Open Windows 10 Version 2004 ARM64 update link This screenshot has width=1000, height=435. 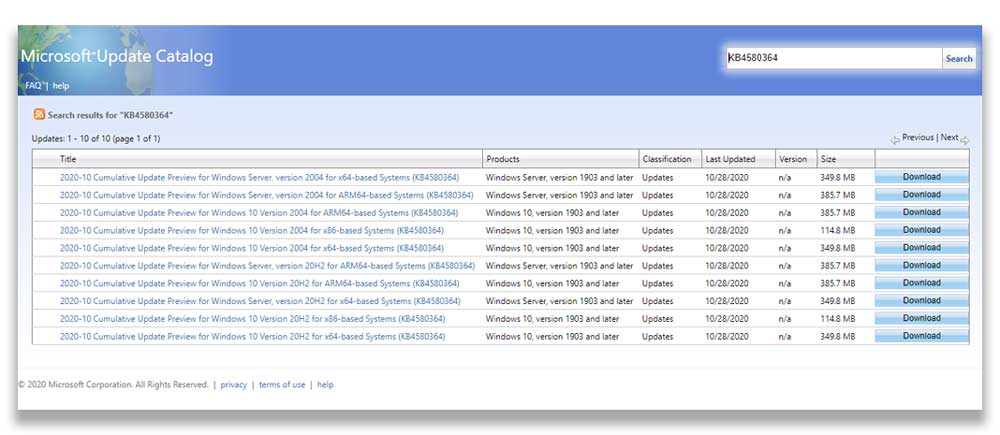[259, 212]
